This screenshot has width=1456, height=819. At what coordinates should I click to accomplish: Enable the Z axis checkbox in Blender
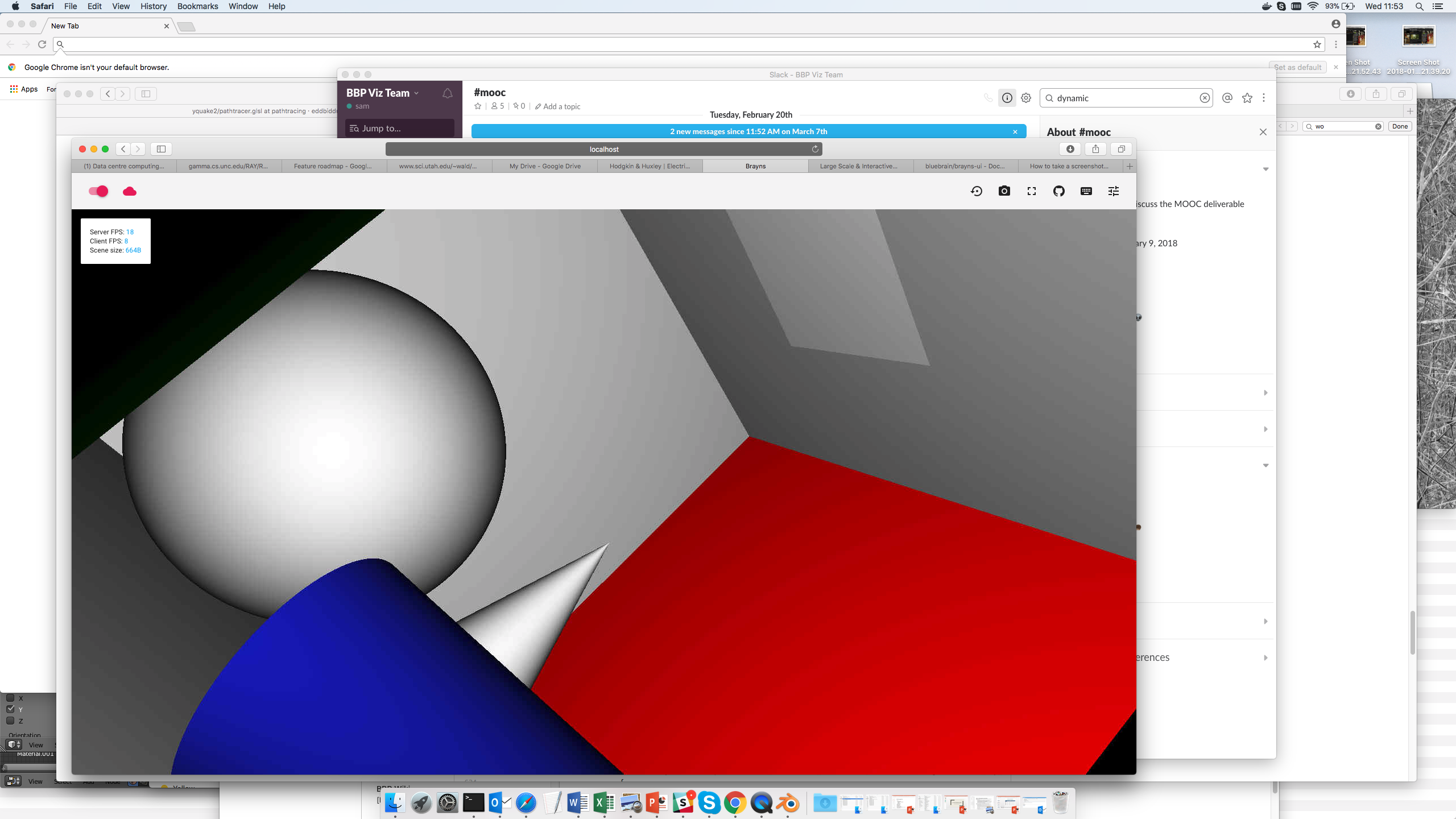coord(10,721)
